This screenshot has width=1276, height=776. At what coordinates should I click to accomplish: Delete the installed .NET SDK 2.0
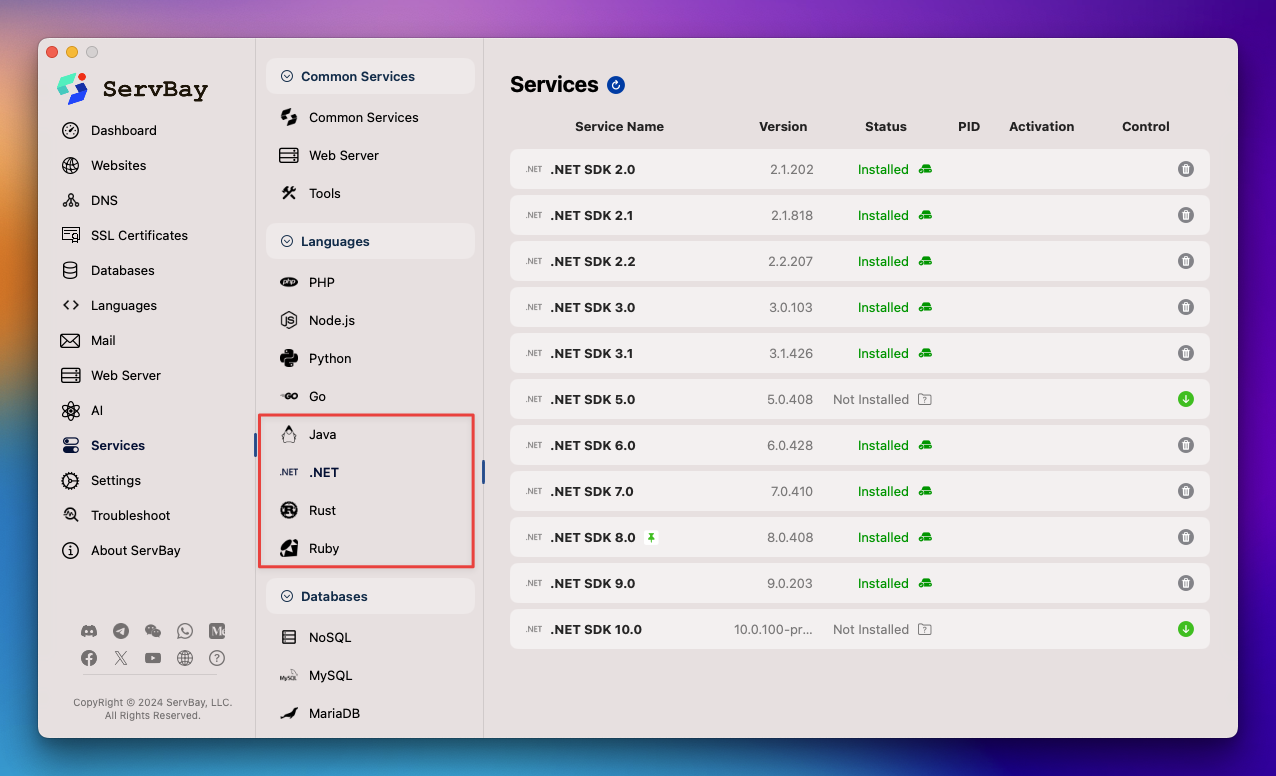(1186, 169)
